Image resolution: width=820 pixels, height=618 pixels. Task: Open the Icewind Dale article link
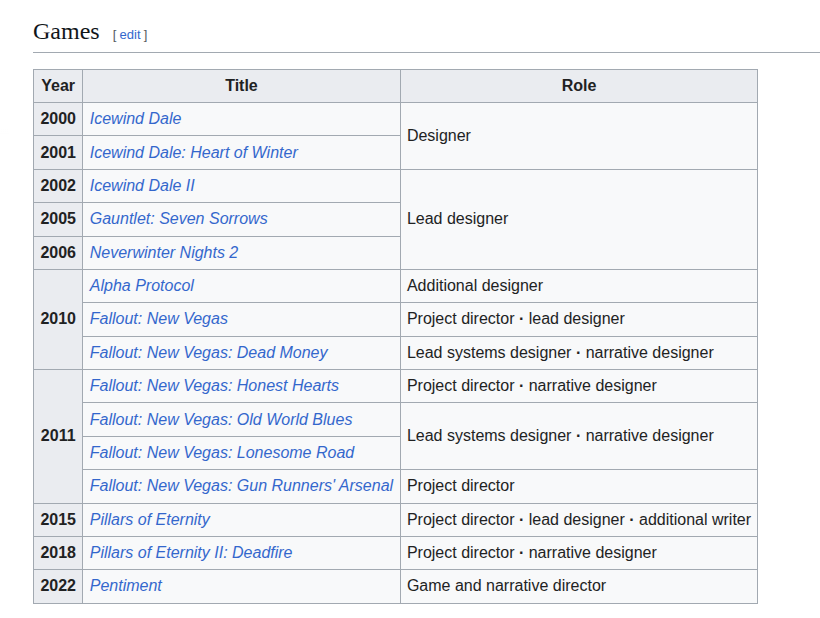[x=135, y=119]
